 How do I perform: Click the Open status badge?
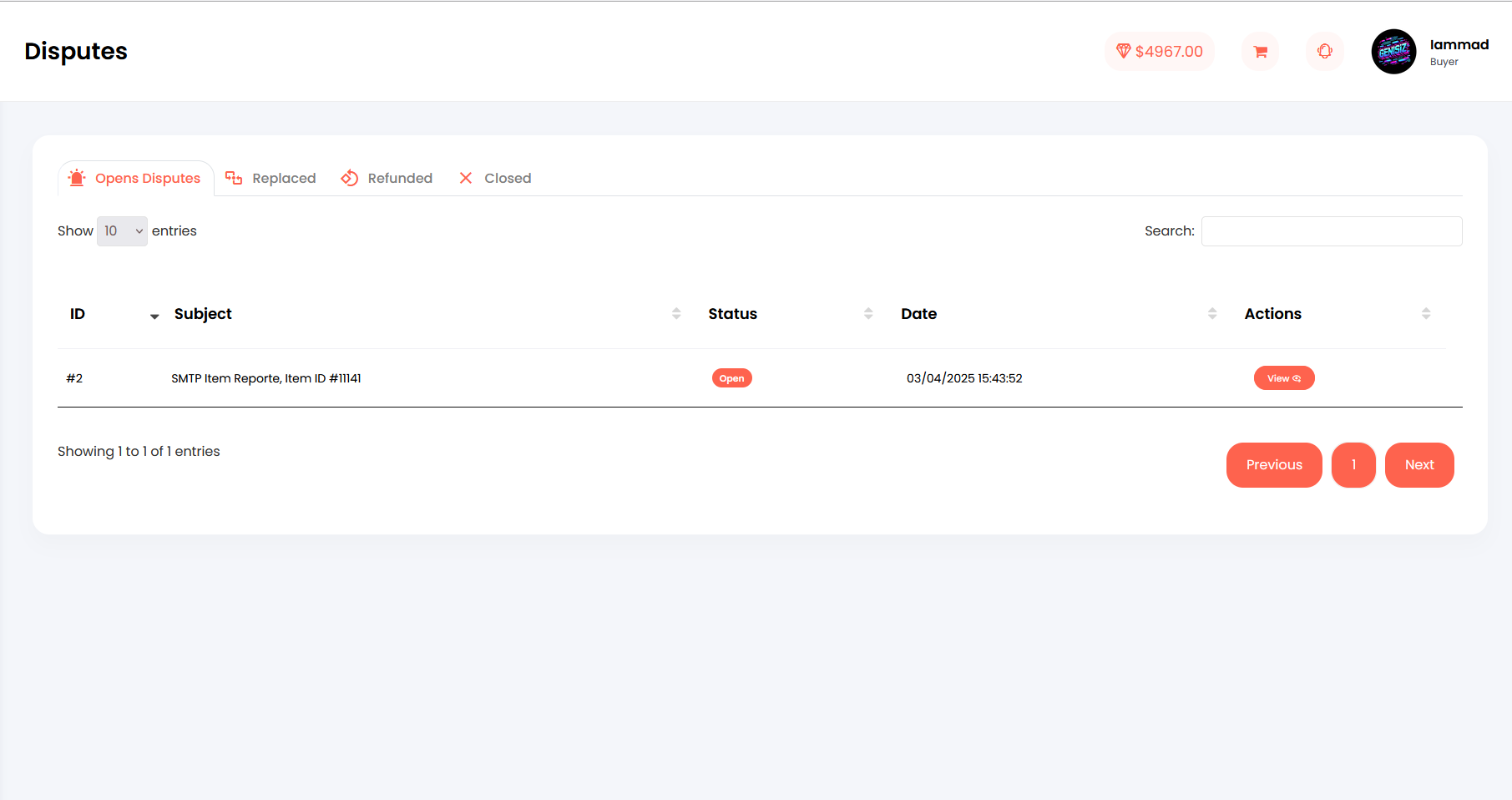click(731, 378)
